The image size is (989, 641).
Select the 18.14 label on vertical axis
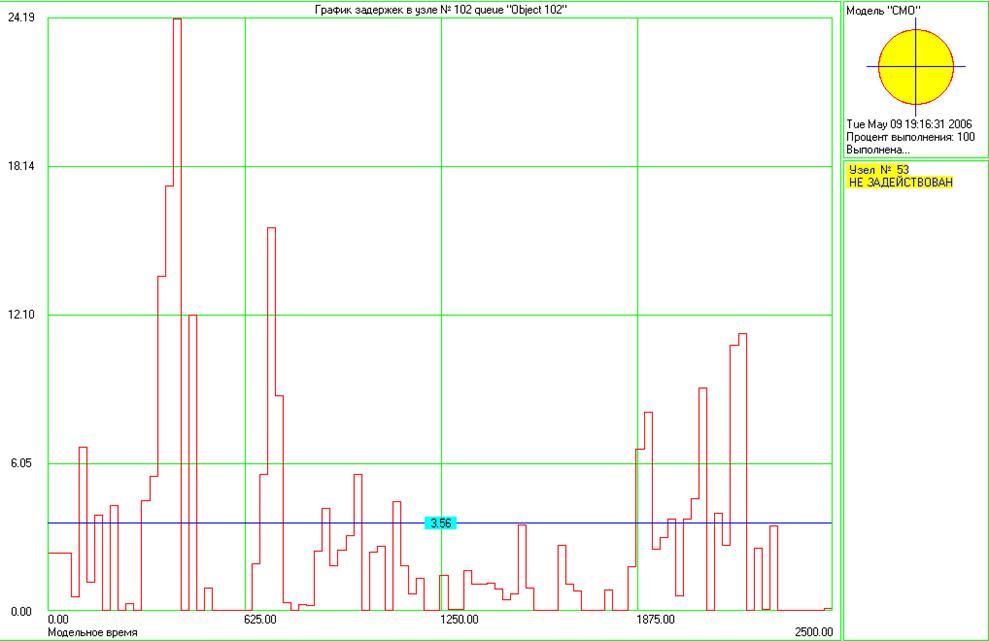pyautogui.click(x=22, y=166)
